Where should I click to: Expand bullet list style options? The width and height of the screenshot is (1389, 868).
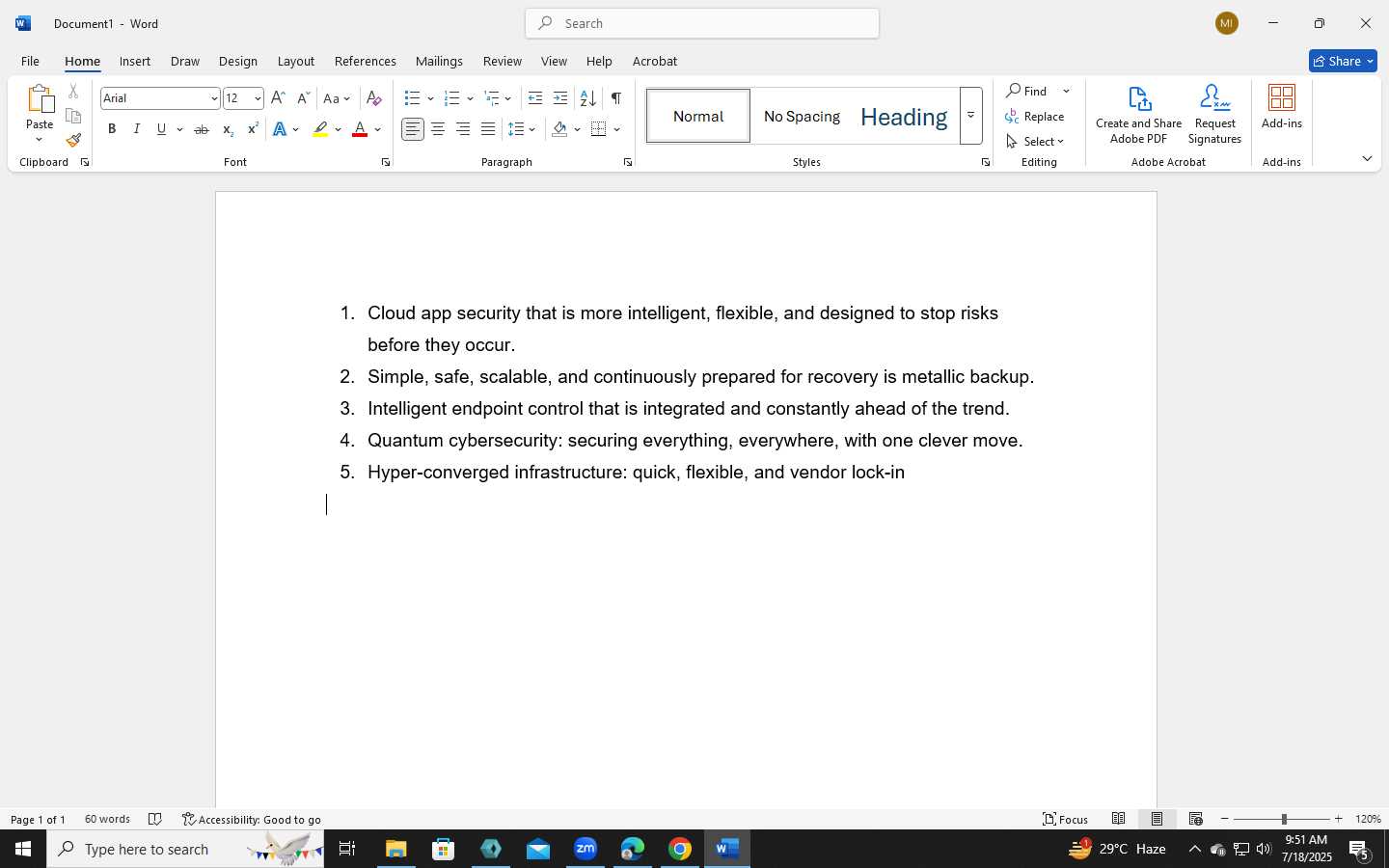point(430,98)
